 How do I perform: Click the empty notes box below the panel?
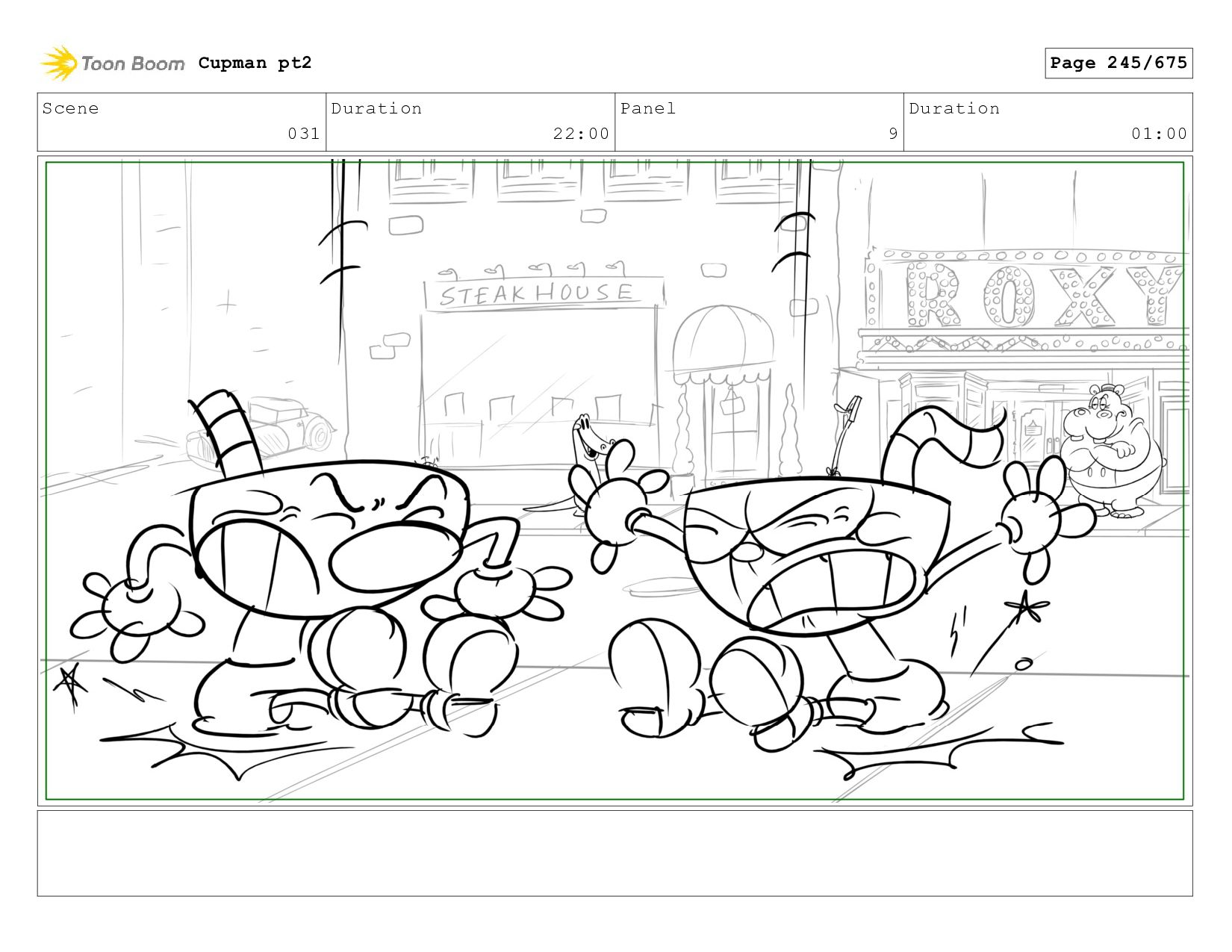click(615, 853)
